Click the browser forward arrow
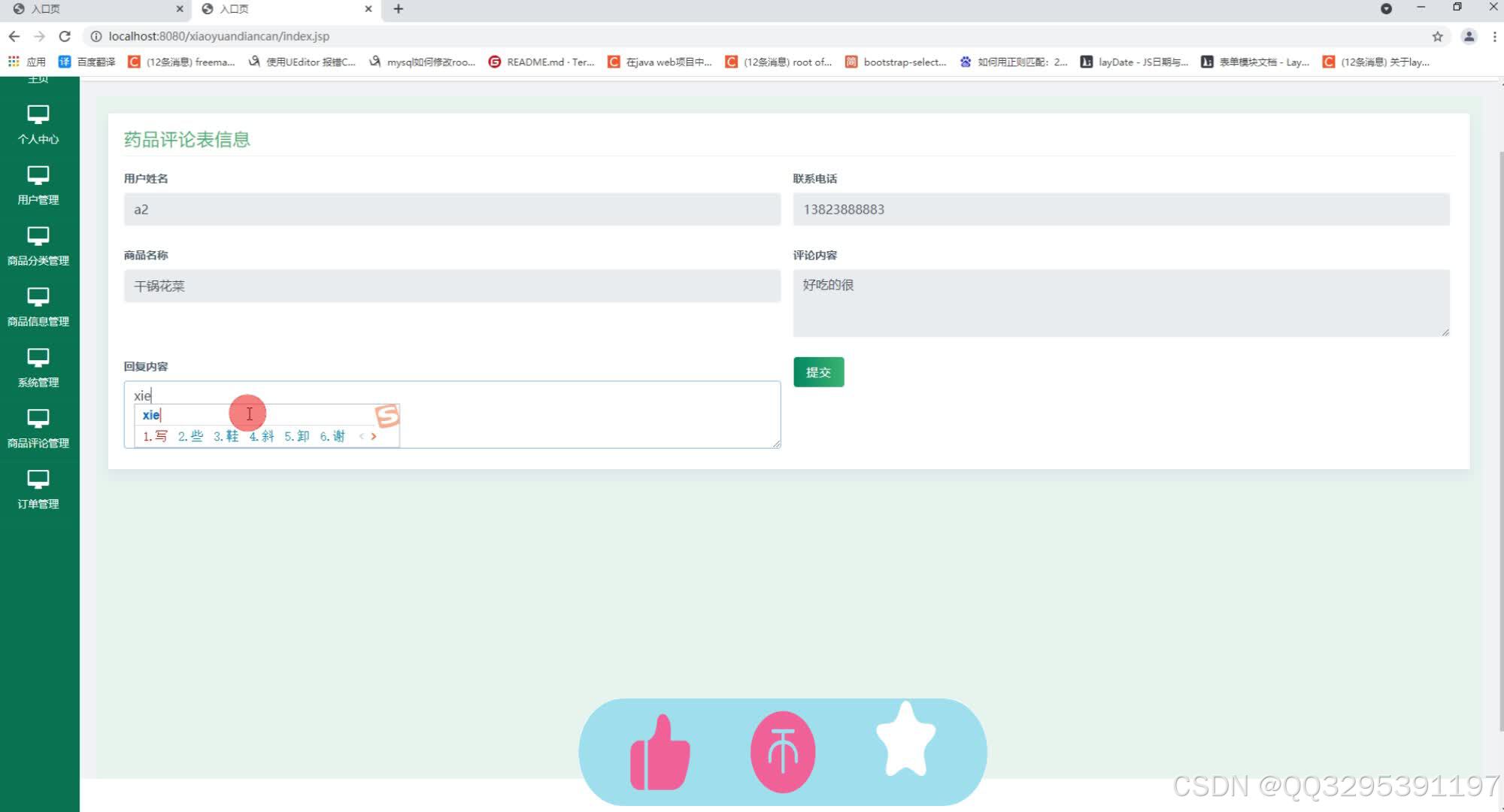Screen dimensions: 1504x812 [39, 36]
